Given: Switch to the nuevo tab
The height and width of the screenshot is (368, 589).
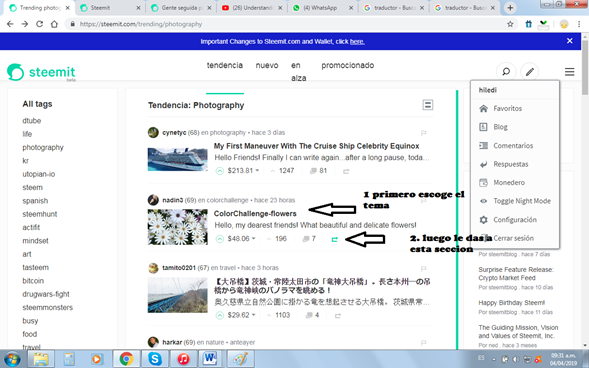Looking at the screenshot, I should 267,65.
